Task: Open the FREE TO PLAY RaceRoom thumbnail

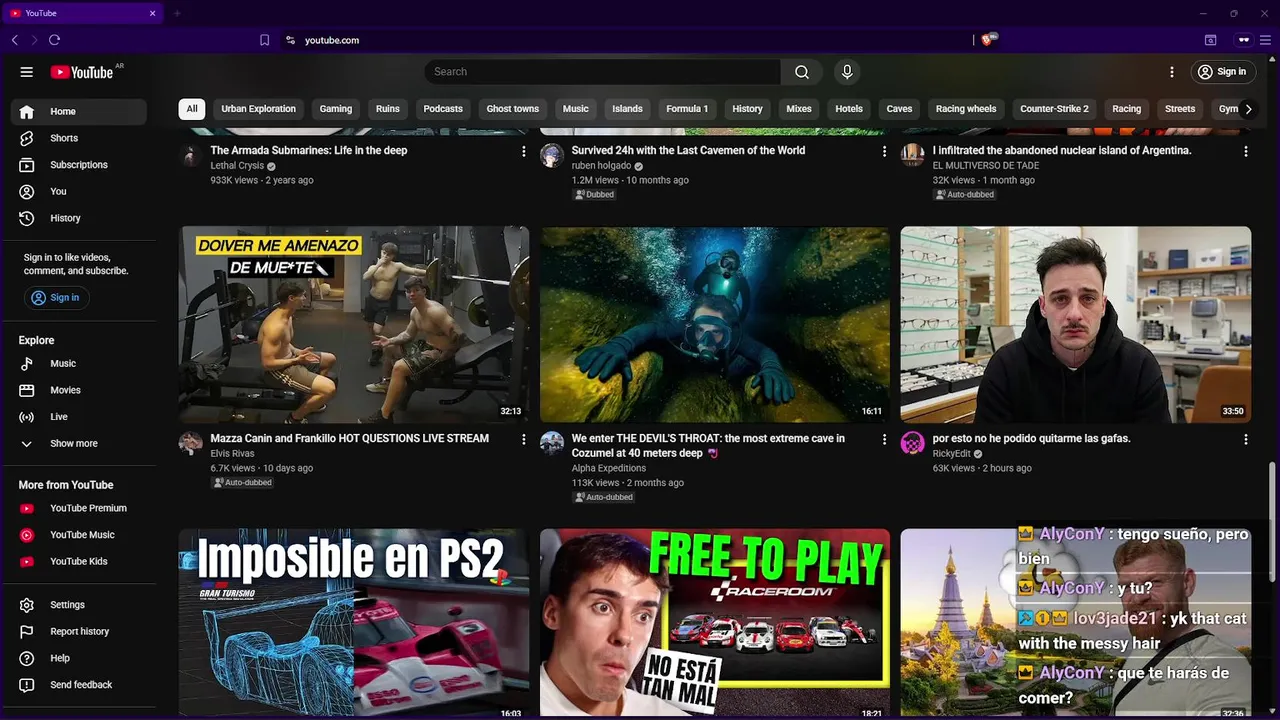Action: click(x=715, y=622)
